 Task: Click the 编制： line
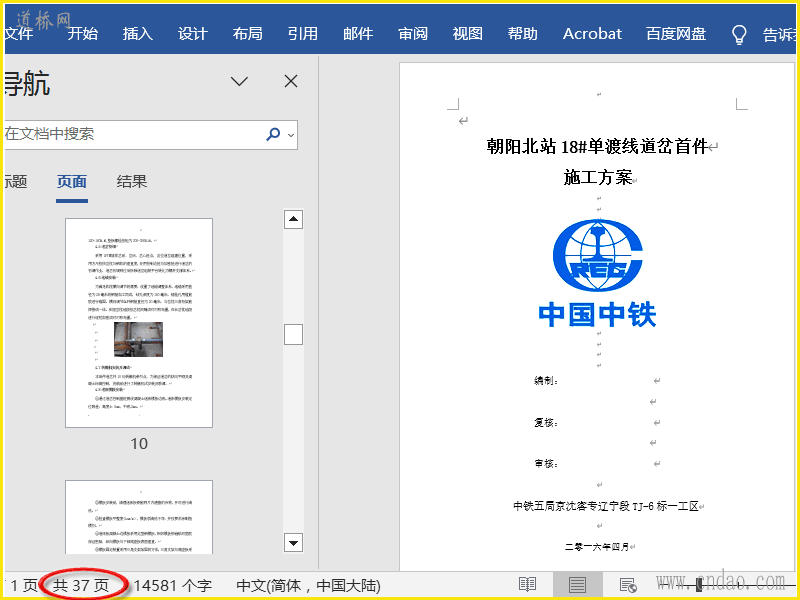(x=546, y=381)
